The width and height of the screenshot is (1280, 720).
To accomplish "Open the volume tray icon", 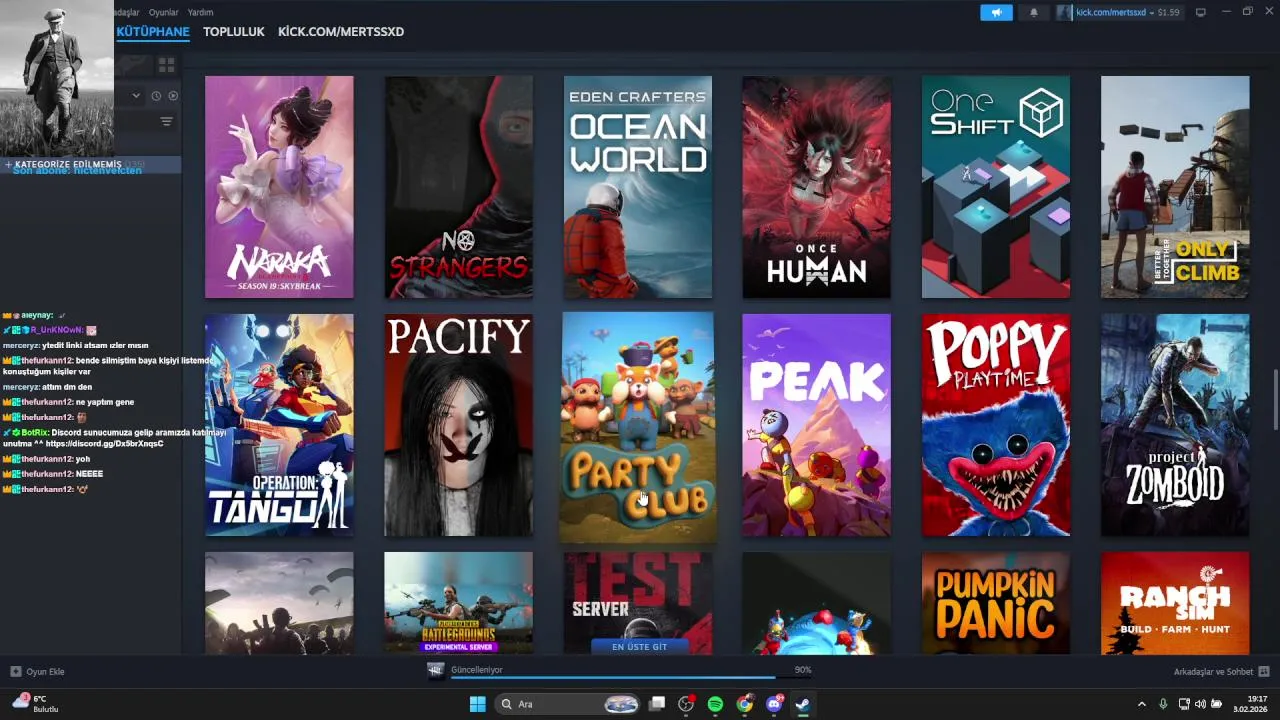I will [x=1200, y=704].
